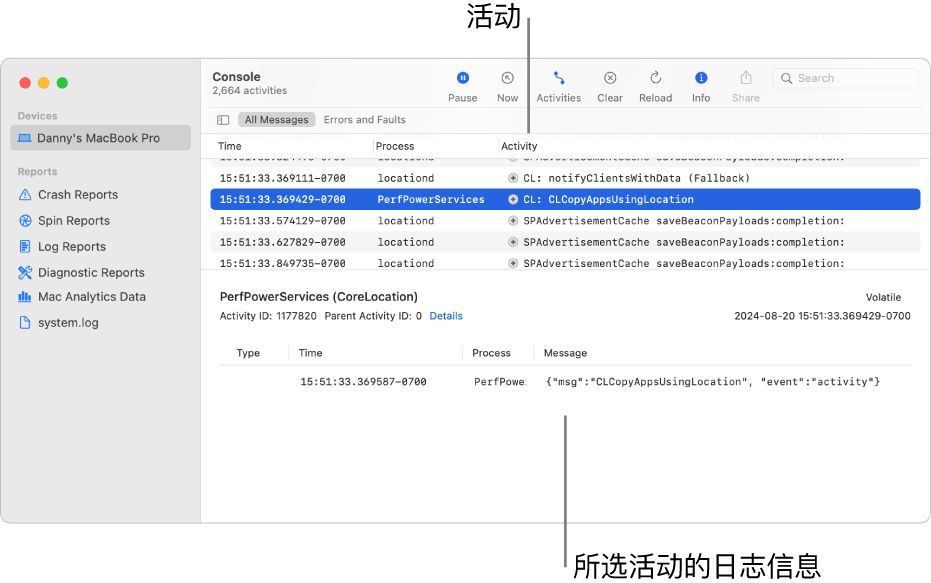The image size is (931, 583).
Task: Expand activity at 15:51:33.574129 row
Action: [513, 221]
